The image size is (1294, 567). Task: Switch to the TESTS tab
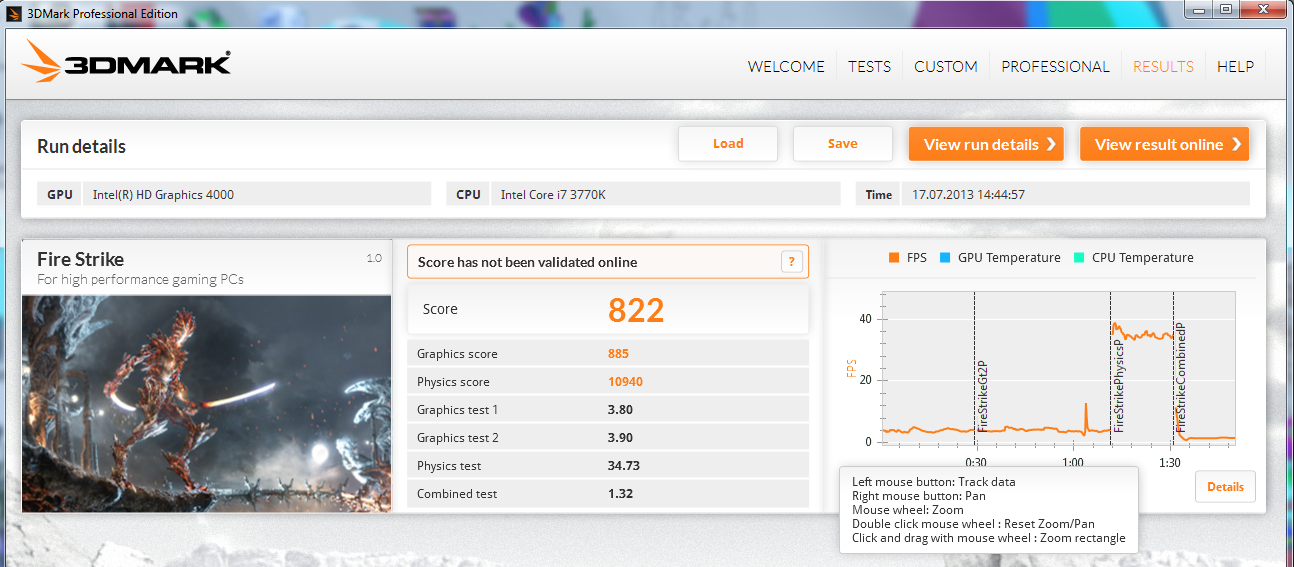coord(869,67)
